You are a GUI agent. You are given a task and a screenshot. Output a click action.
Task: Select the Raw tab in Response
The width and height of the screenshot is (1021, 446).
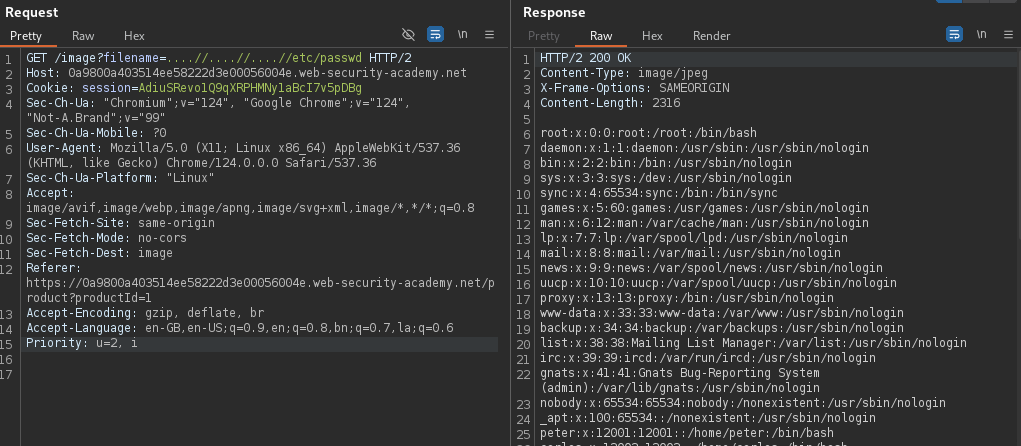click(x=601, y=36)
